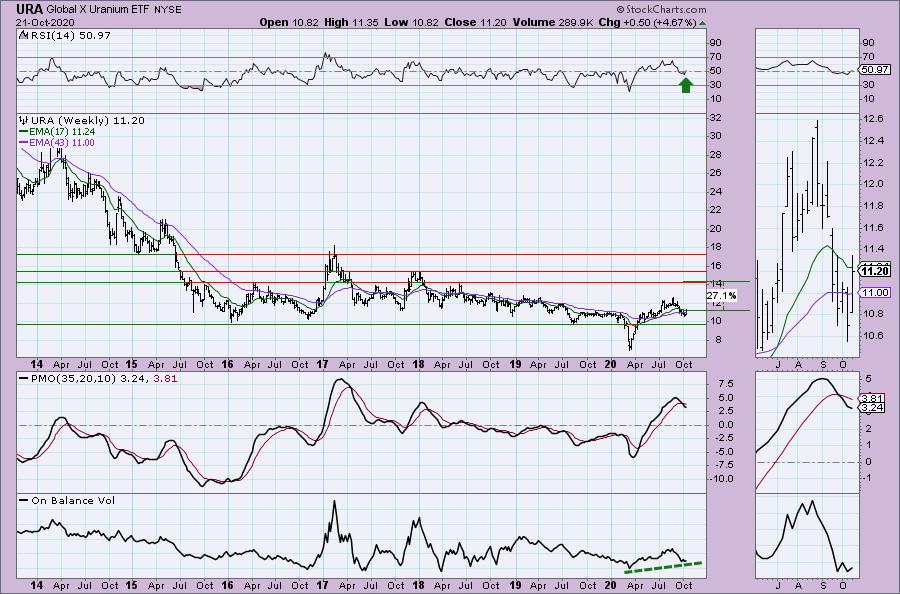Viewport: 900px width, 594px height.
Task: Click the candlestick icon beside URA (Weekly)
Action: (24, 121)
